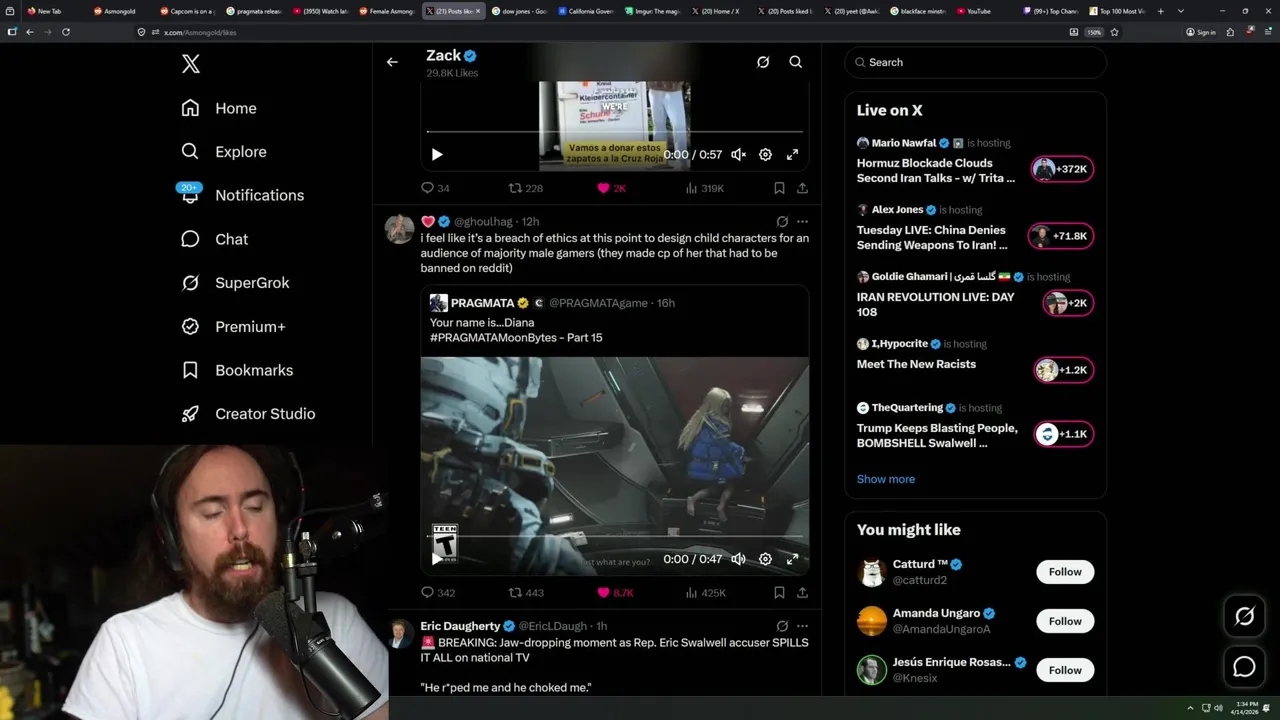Share the post with 319K views

click(x=802, y=188)
